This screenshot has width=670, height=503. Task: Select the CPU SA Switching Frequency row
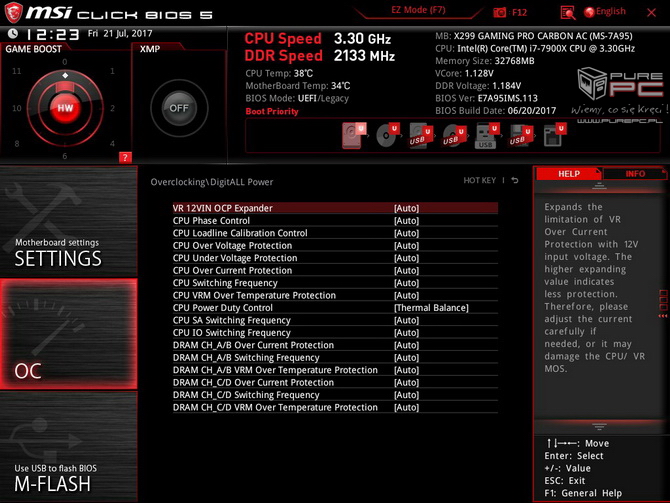click(x=335, y=320)
